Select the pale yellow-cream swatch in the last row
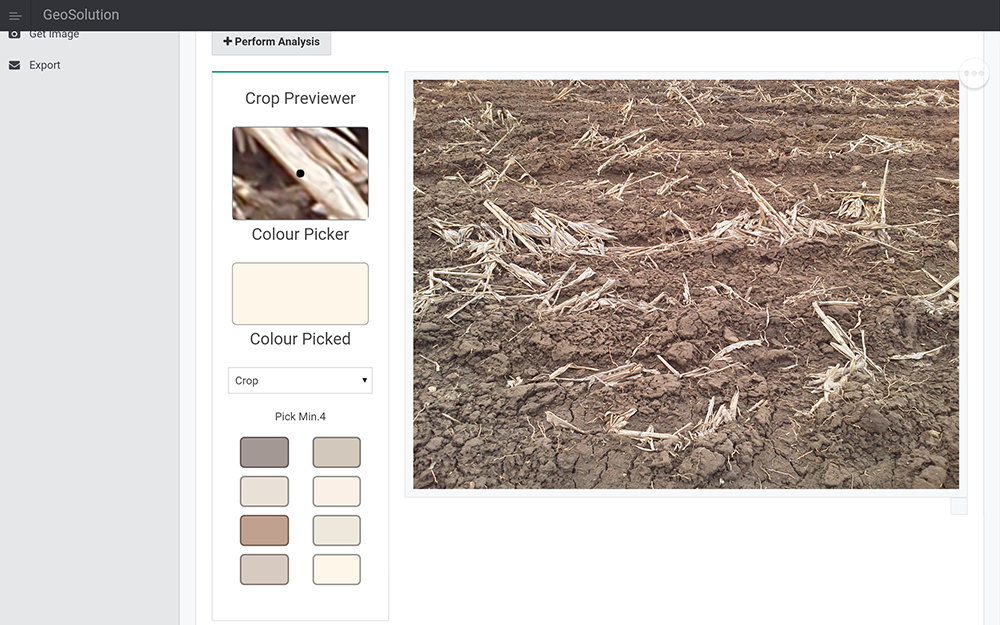The image size is (1000, 625). tap(336, 569)
